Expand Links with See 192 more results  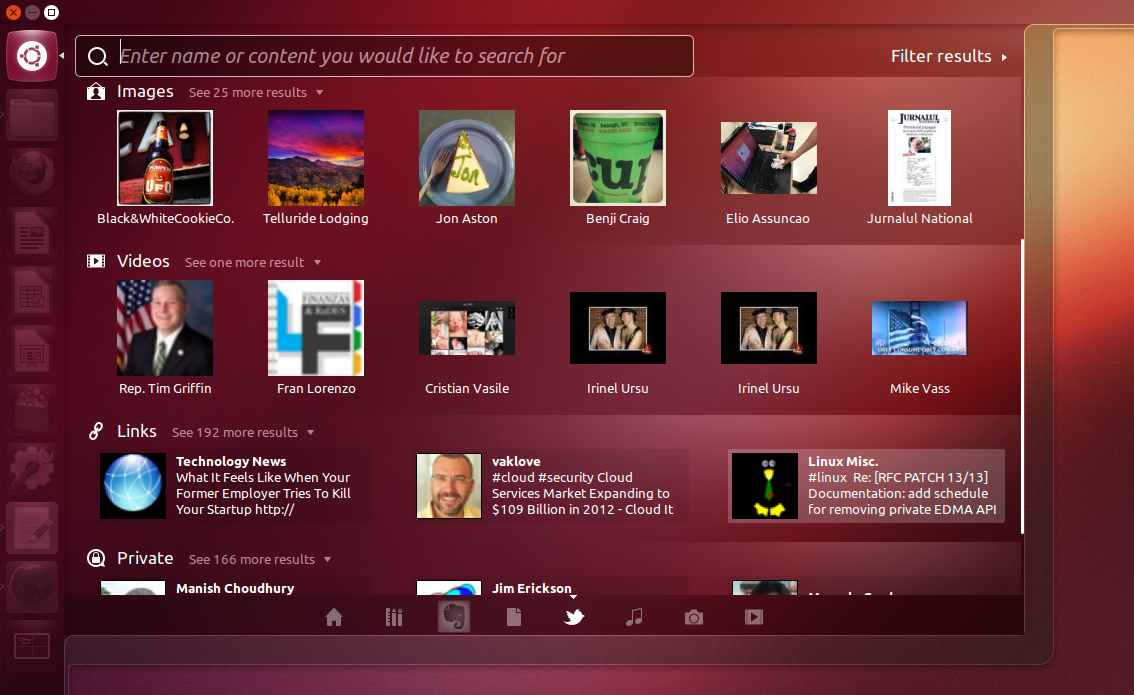[242, 432]
